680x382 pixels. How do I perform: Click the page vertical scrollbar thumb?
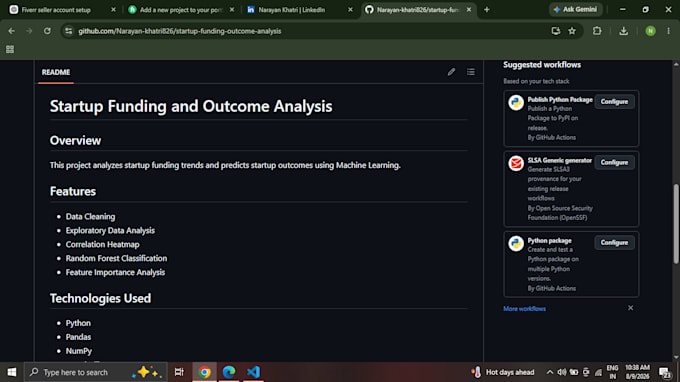point(676,224)
